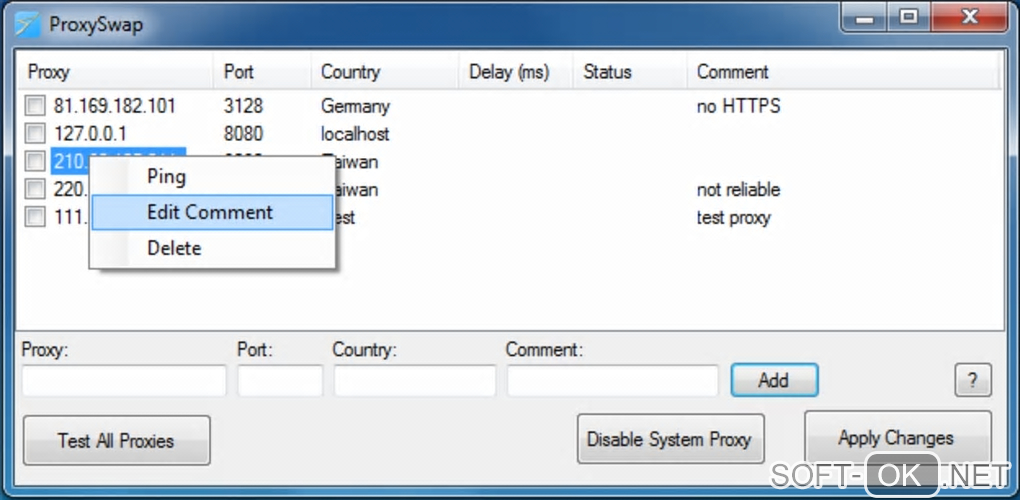Choose Edit Comment in the context menu

tap(212, 212)
